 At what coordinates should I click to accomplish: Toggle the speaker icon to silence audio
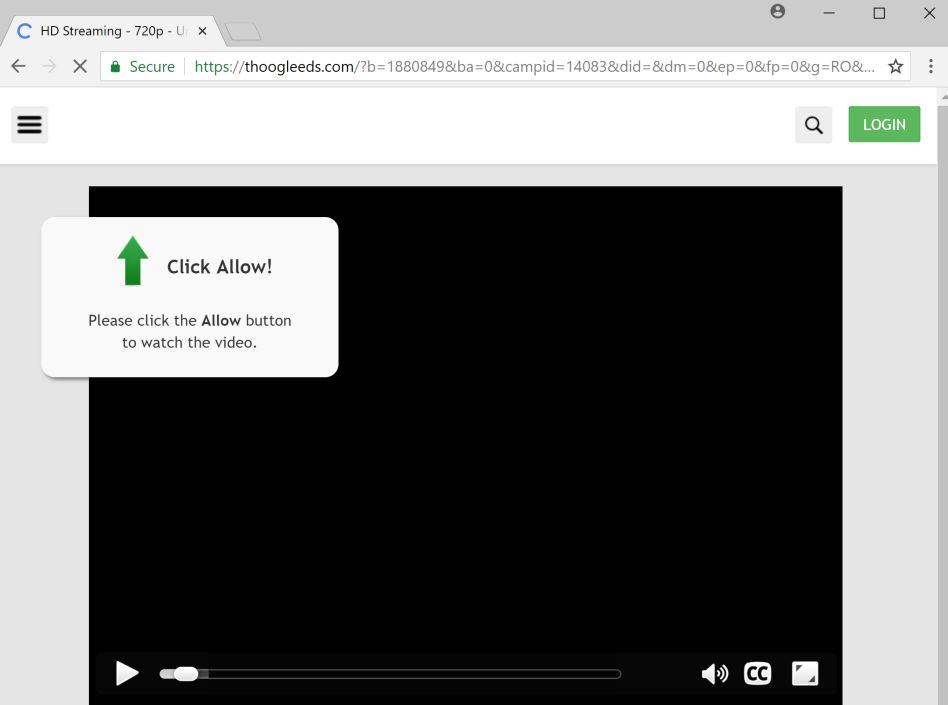tap(714, 673)
